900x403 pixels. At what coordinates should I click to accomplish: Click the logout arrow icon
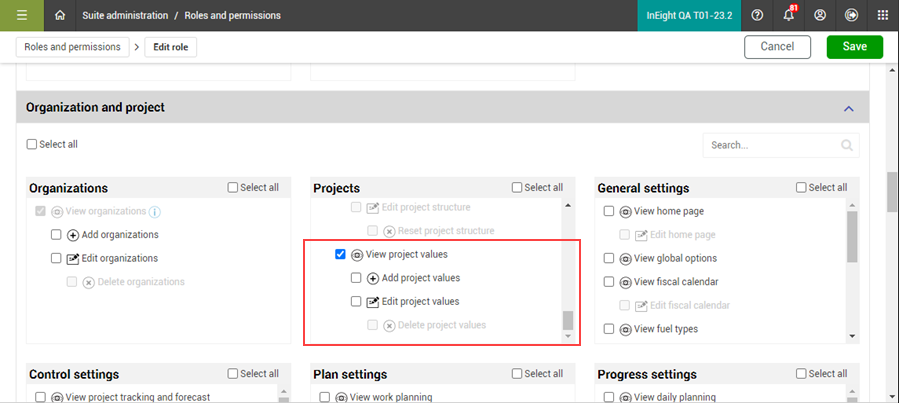tap(851, 16)
